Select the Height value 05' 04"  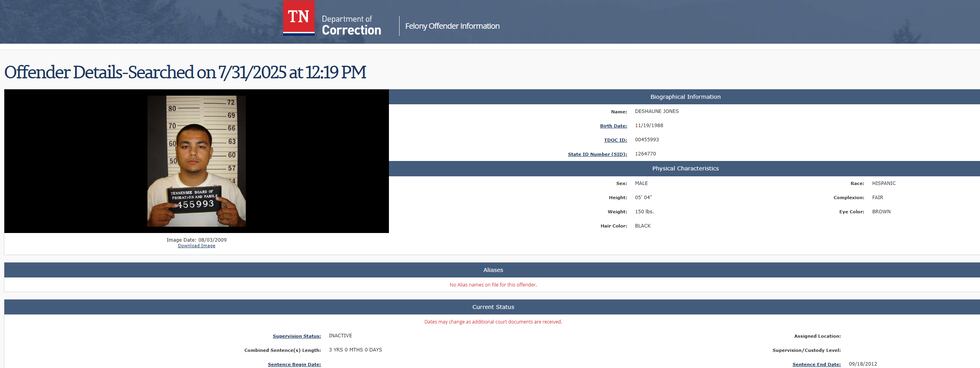pos(643,197)
